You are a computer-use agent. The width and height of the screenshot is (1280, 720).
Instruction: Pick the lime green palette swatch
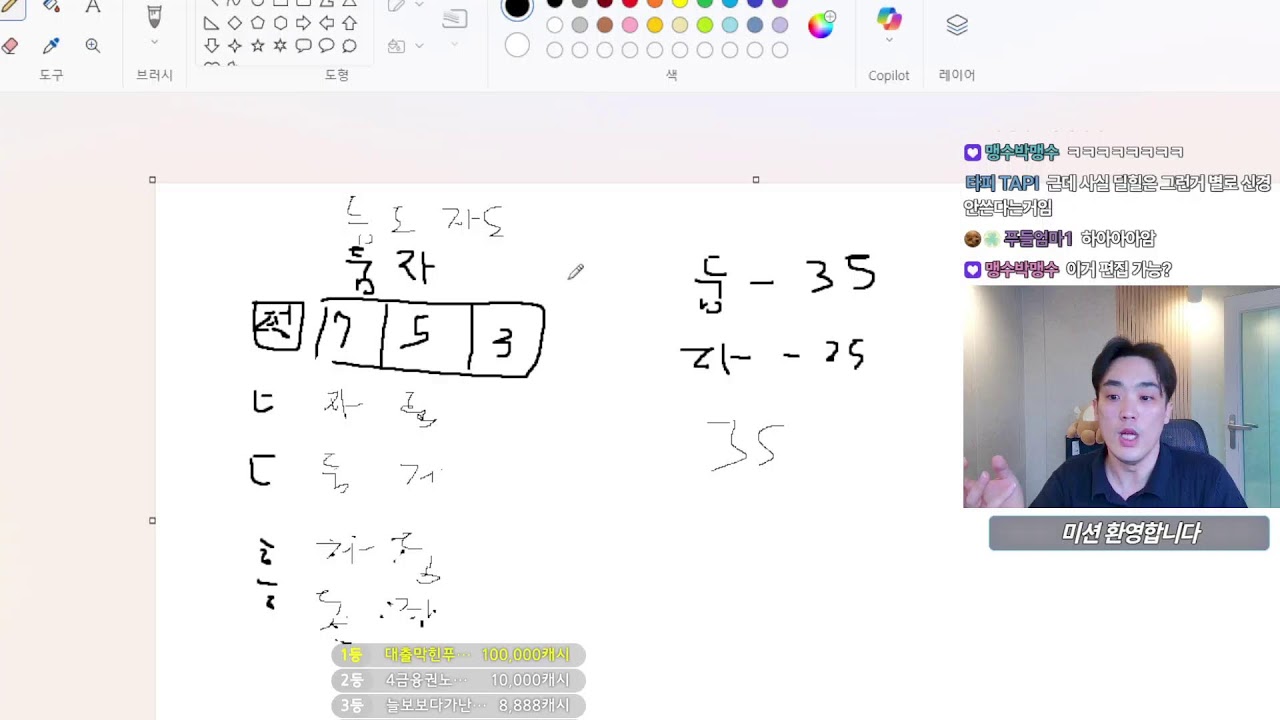point(705,25)
